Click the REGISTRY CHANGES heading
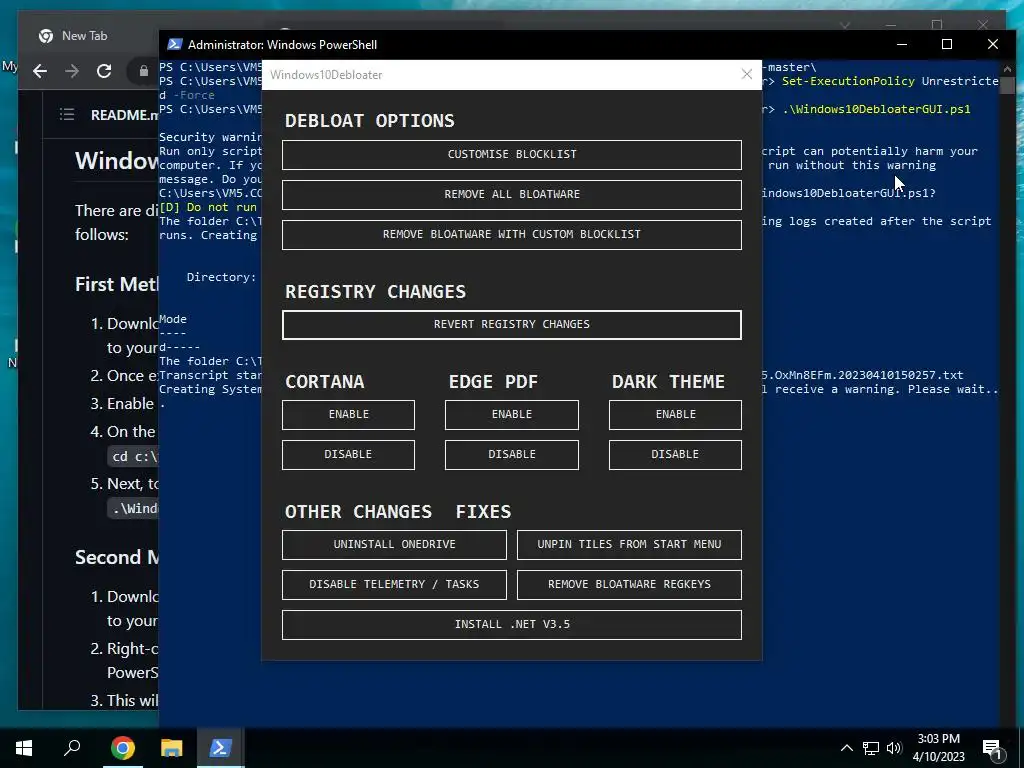This screenshot has height=768, width=1024. tap(376, 291)
